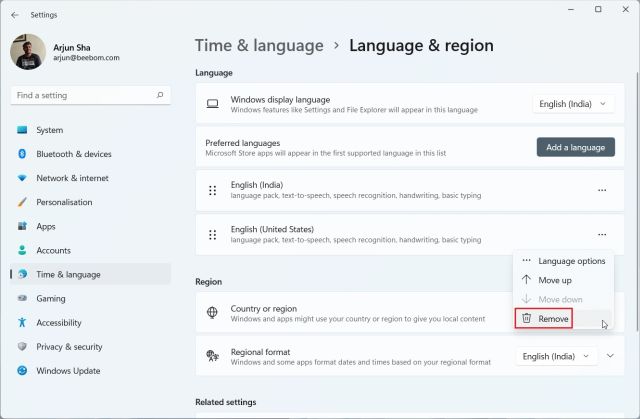640x419 pixels.
Task: Click the English (United States) language row
Action: [x=410, y=235]
